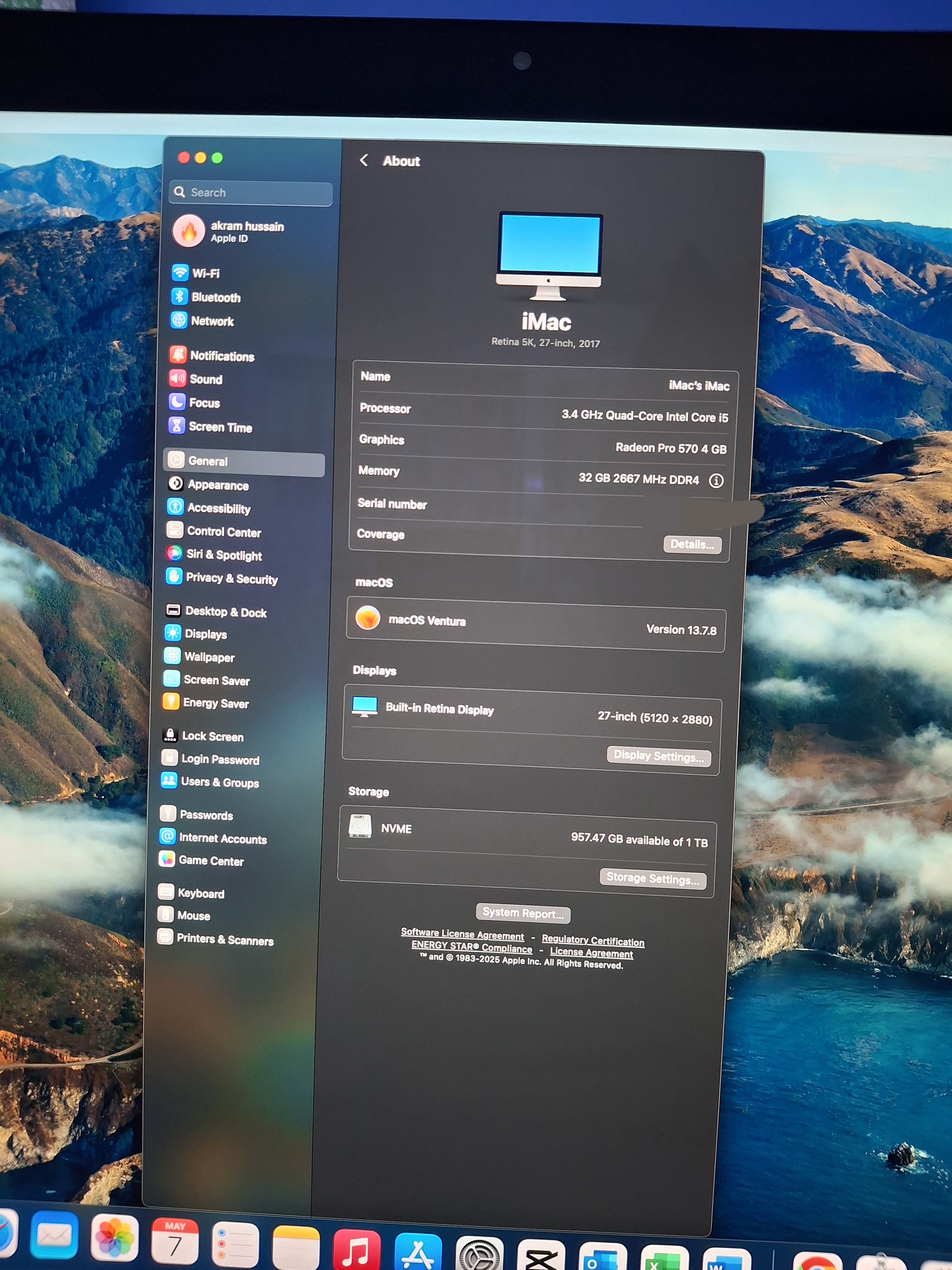Click the Built-in Retina Display icon
The height and width of the screenshot is (1270, 952).
click(x=365, y=707)
